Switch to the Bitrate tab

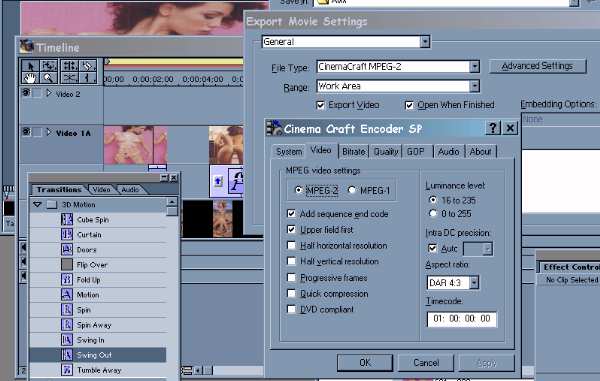[354, 152]
